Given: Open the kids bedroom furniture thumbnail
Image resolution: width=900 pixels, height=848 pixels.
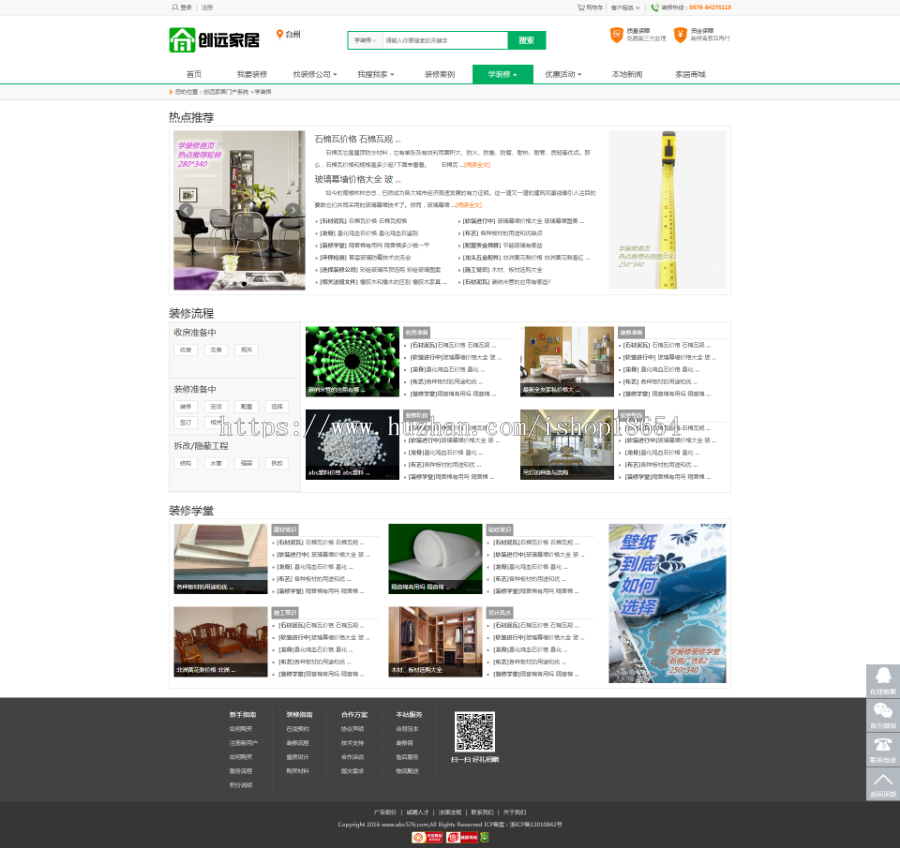Looking at the screenshot, I should (567, 361).
